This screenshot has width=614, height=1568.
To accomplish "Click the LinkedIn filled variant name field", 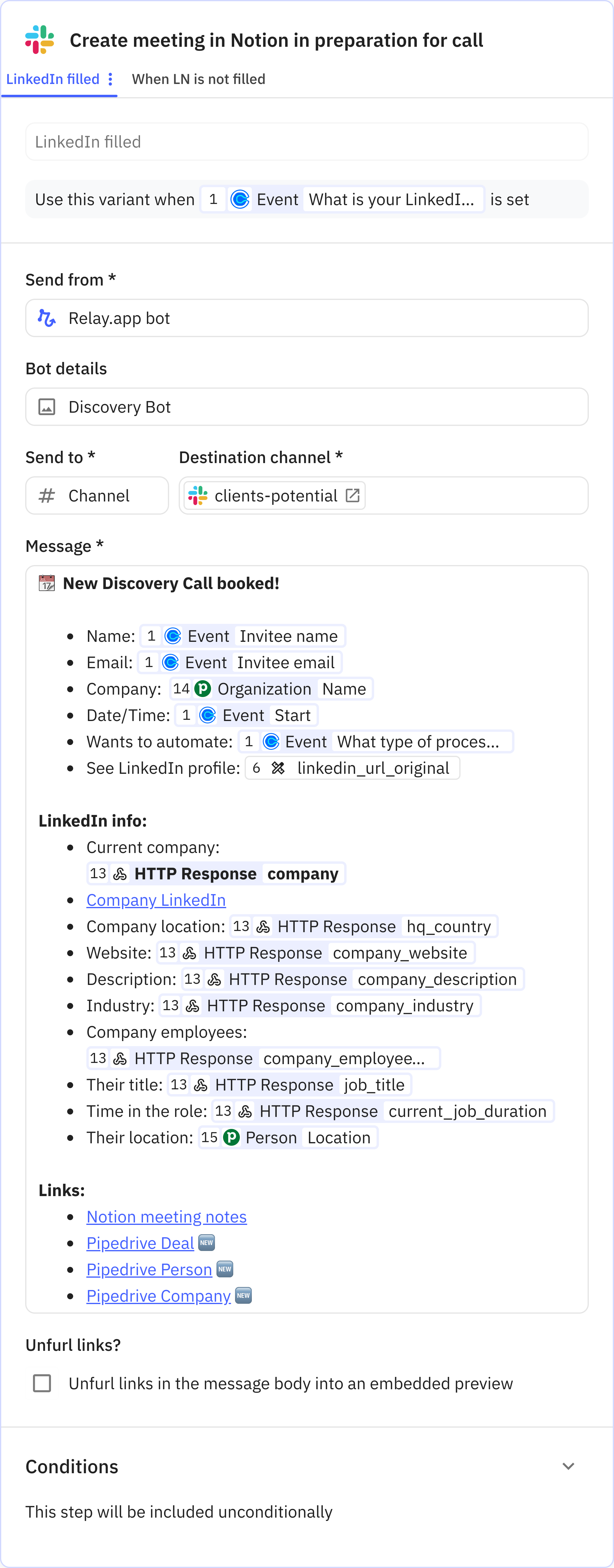I will pyautogui.click(x=307, y=142).
